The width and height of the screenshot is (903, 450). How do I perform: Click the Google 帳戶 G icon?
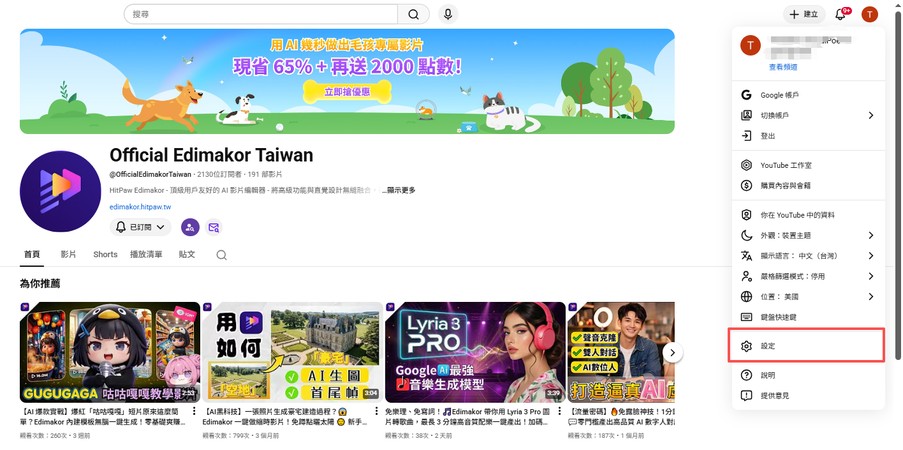(x=746, y=95)
